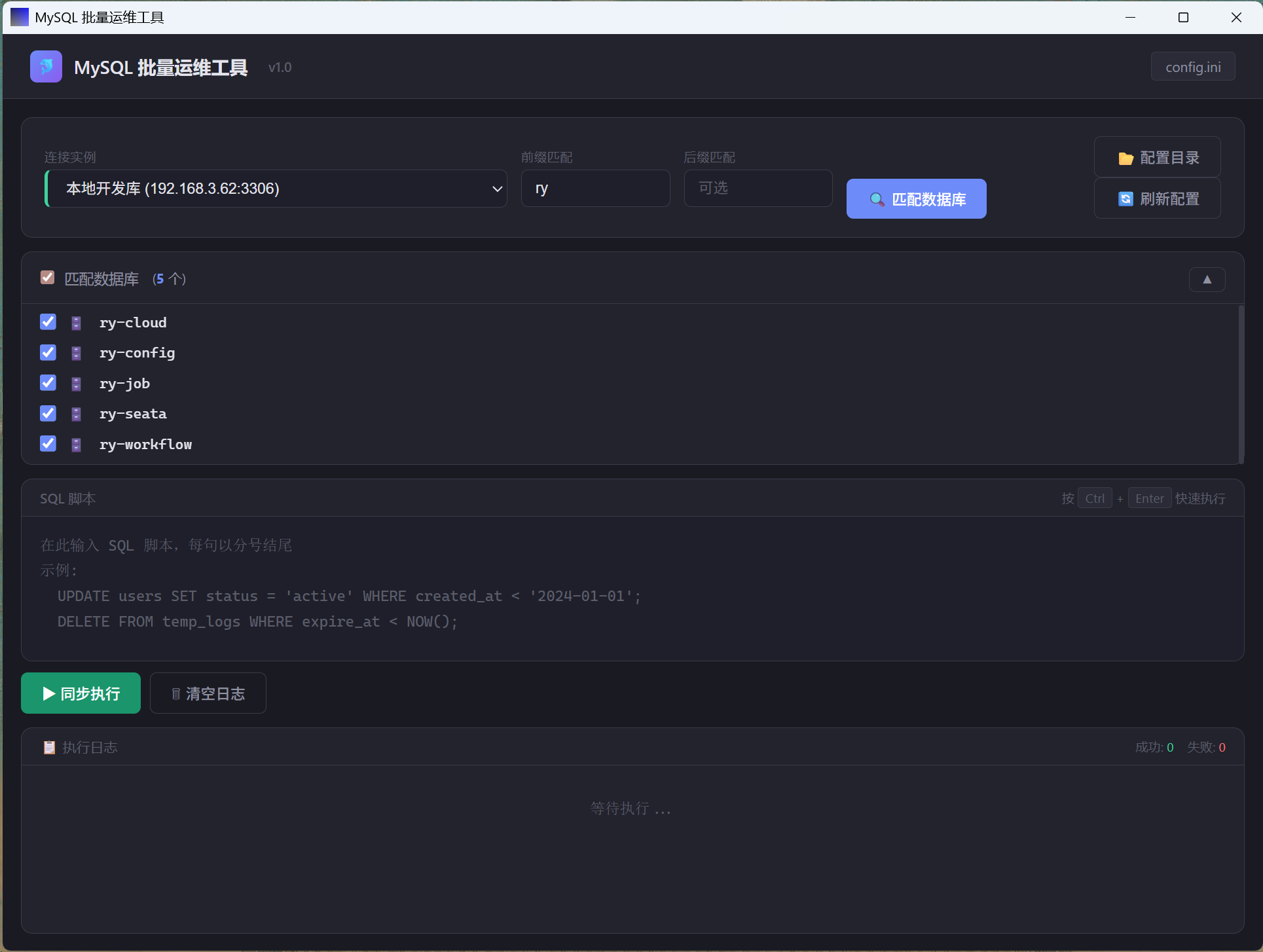The image size is (1263, 952).
Task: Select the ry-job database name
Action: [x=124, y=384]
